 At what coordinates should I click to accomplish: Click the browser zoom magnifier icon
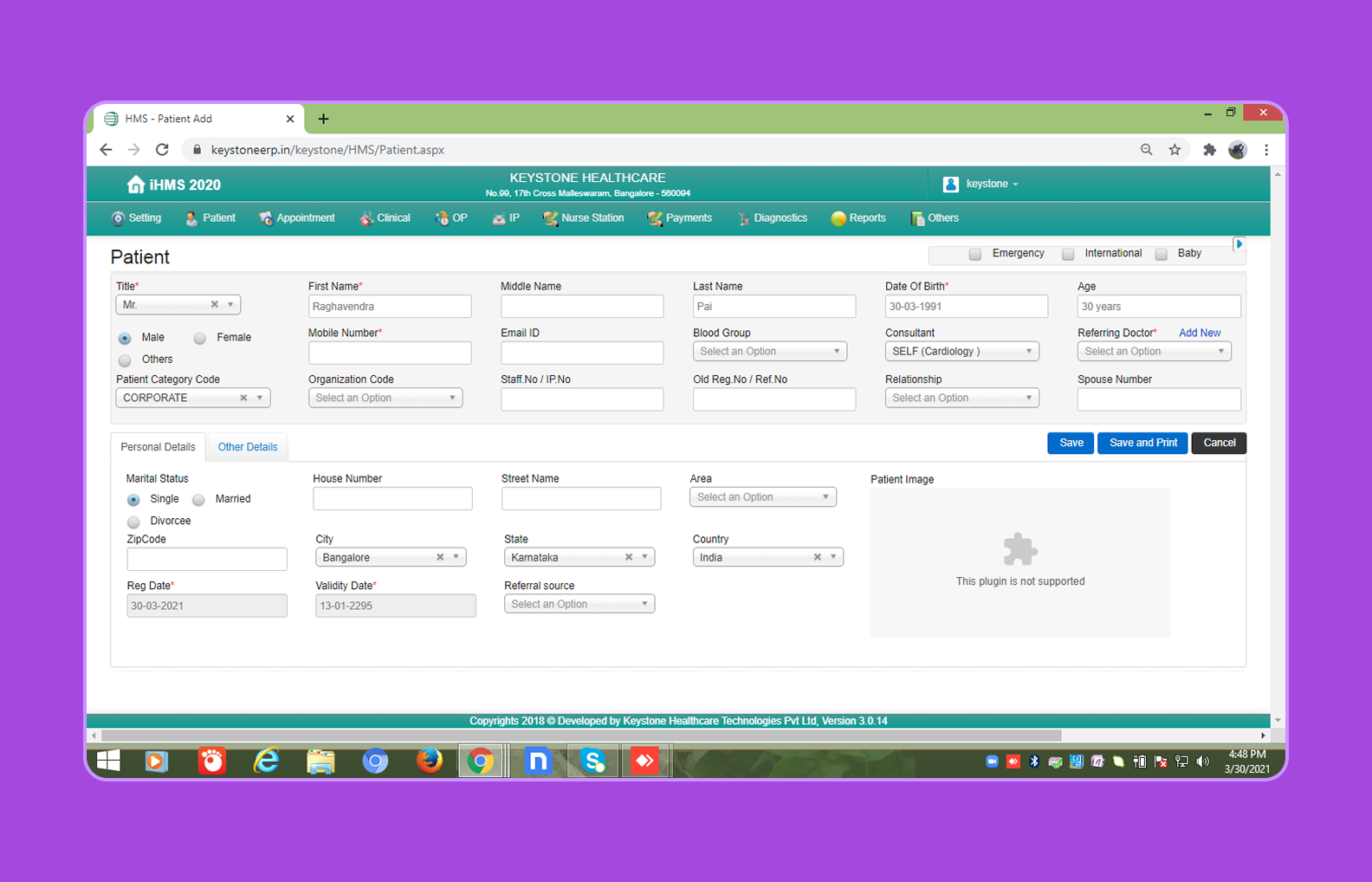(x=1146, y=150)
